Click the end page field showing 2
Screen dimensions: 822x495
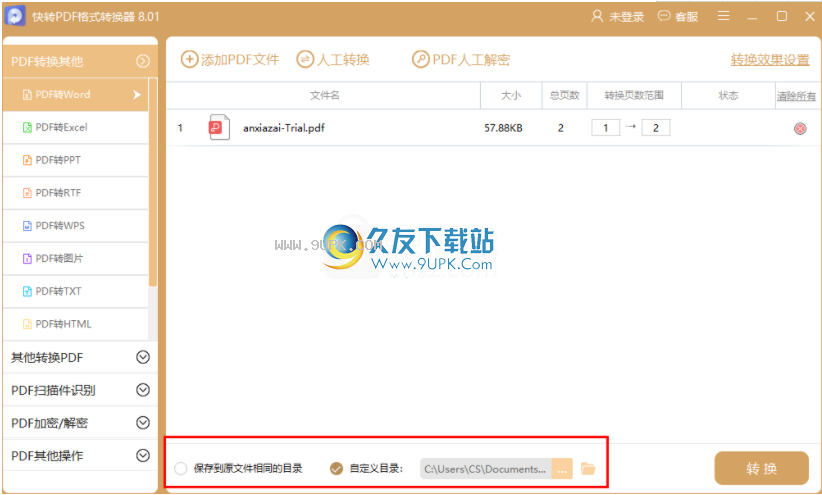tap(655, 127)
